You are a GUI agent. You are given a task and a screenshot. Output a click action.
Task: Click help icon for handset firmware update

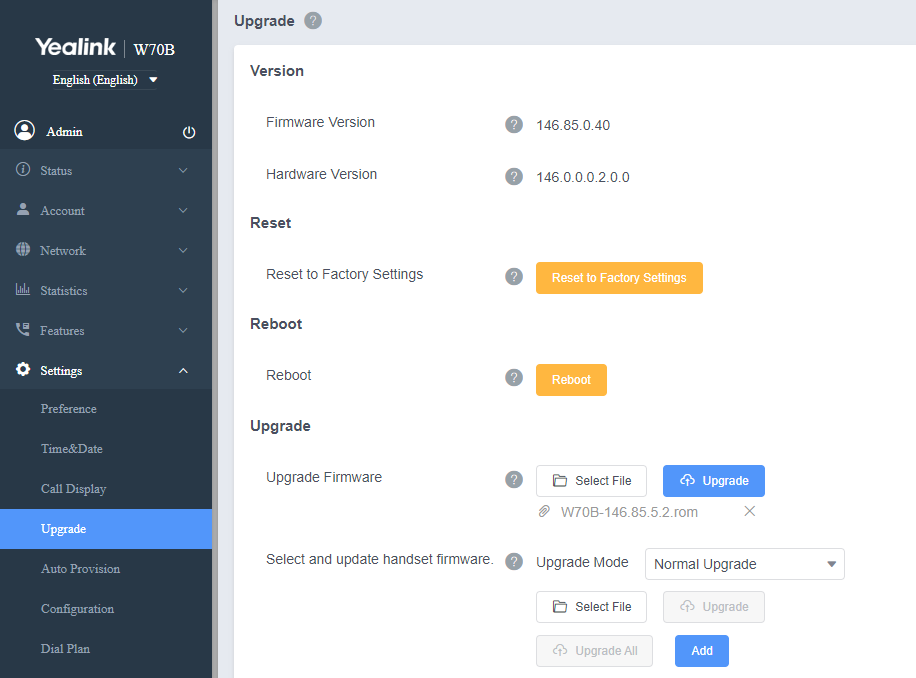pyautogui.click(x=514, y=562)
